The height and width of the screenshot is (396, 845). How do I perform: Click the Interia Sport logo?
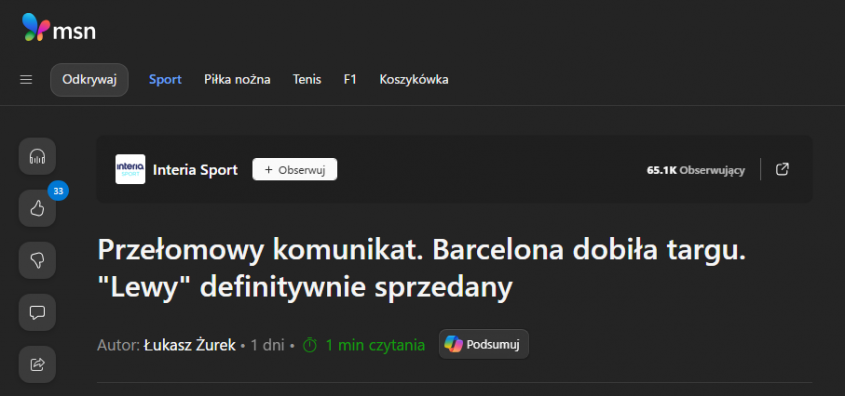[130, 169]
